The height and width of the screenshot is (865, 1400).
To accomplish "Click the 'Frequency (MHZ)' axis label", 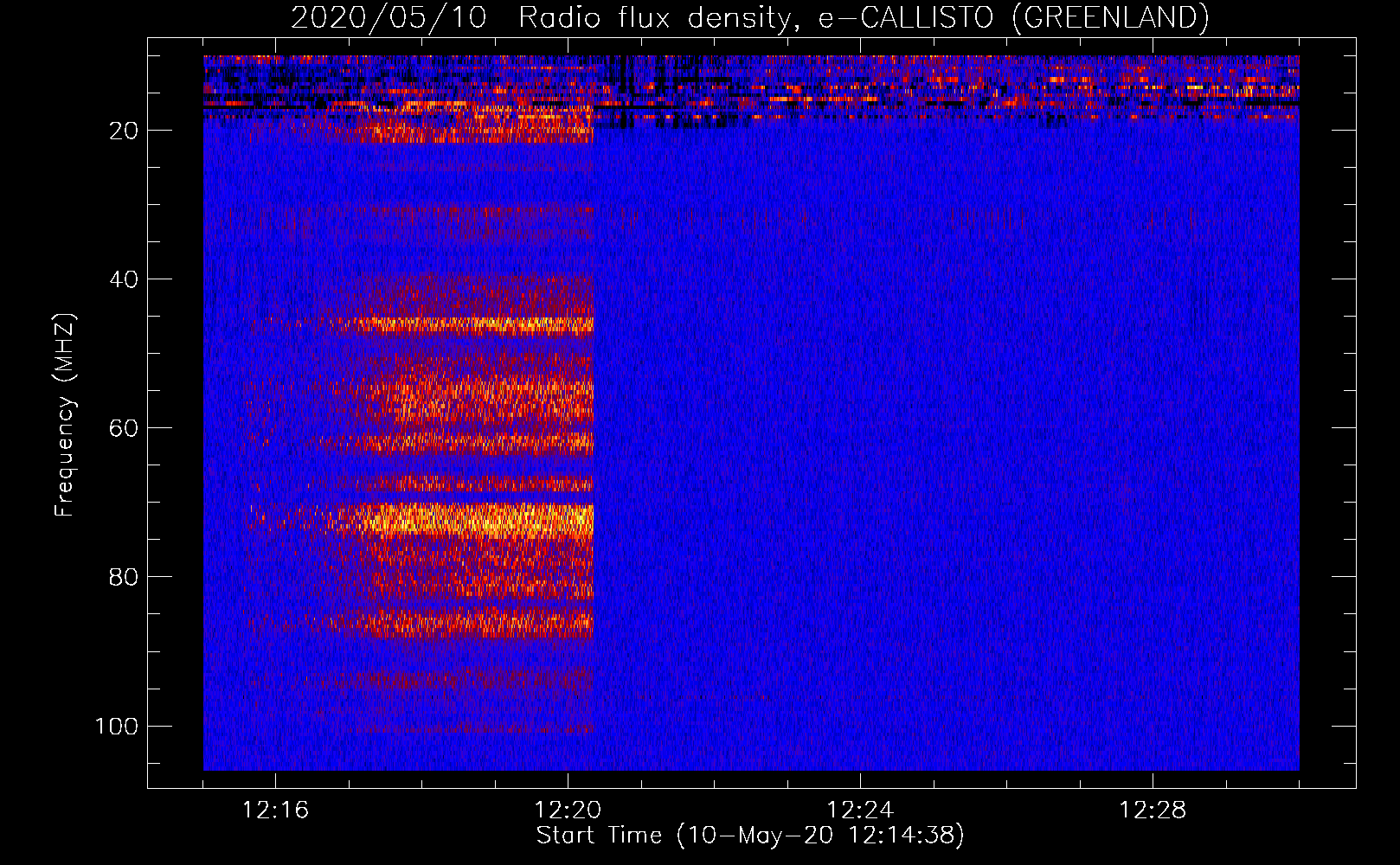I will [65, 414].
